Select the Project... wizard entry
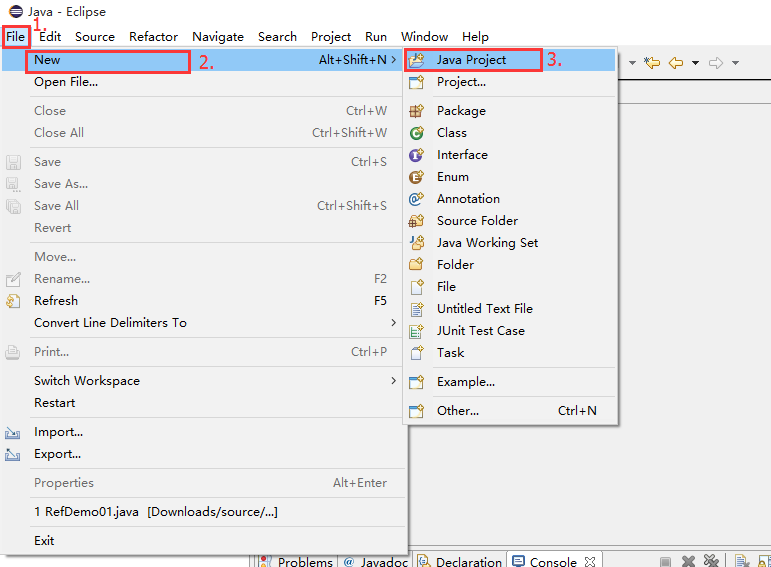The image size is (771, 567). (509, 82)
